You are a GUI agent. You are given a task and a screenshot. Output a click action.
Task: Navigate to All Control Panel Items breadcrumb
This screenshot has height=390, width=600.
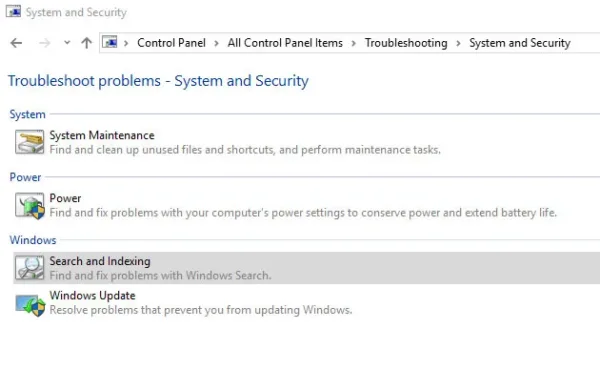coord(285,43)
